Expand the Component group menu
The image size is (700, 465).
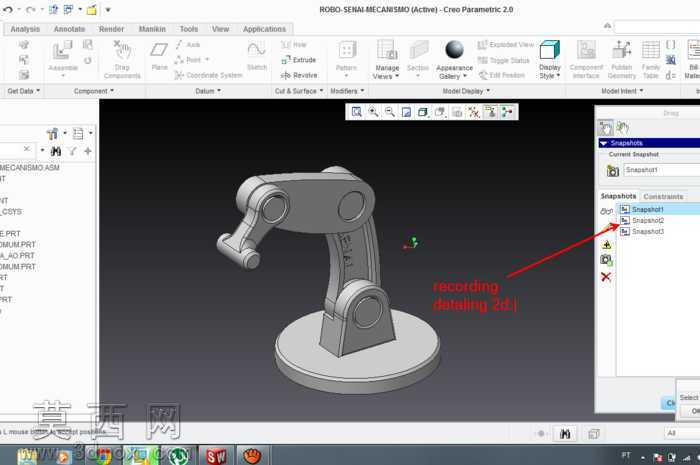[x=94, y=91]
